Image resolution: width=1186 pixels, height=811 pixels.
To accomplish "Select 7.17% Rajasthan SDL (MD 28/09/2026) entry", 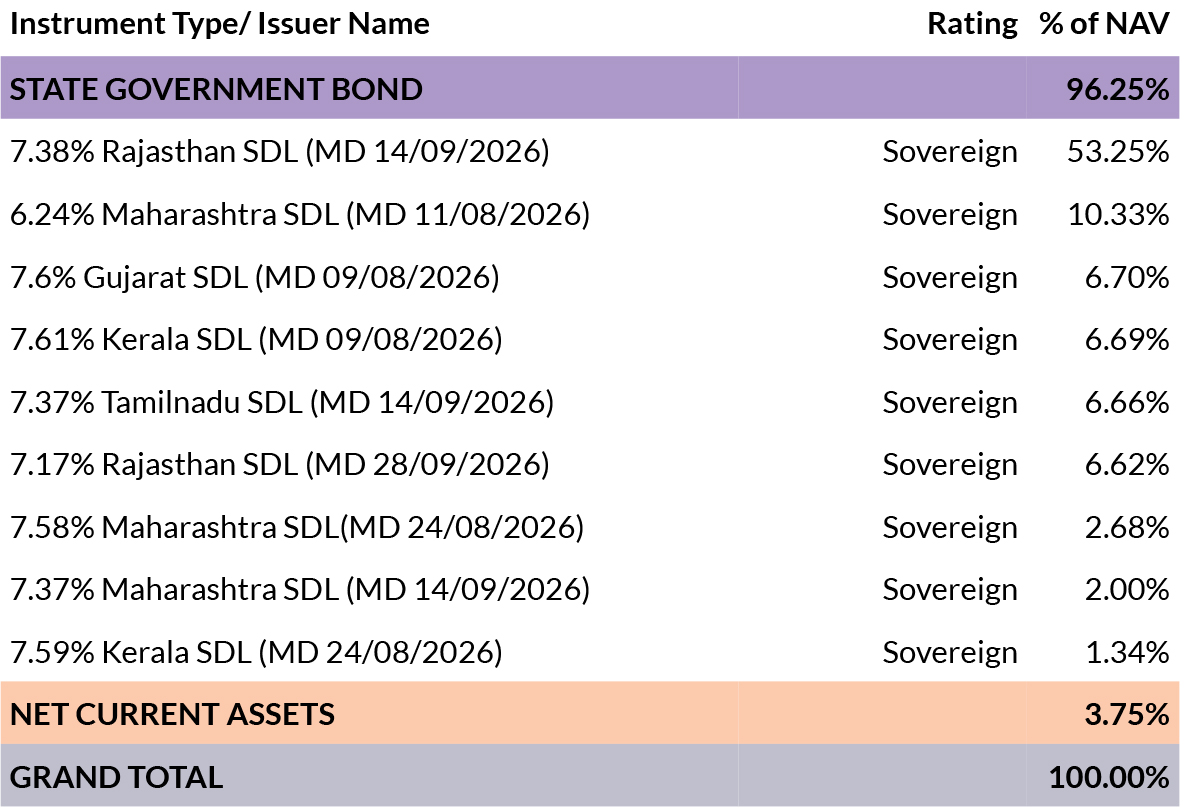I will tap(280, 465).
